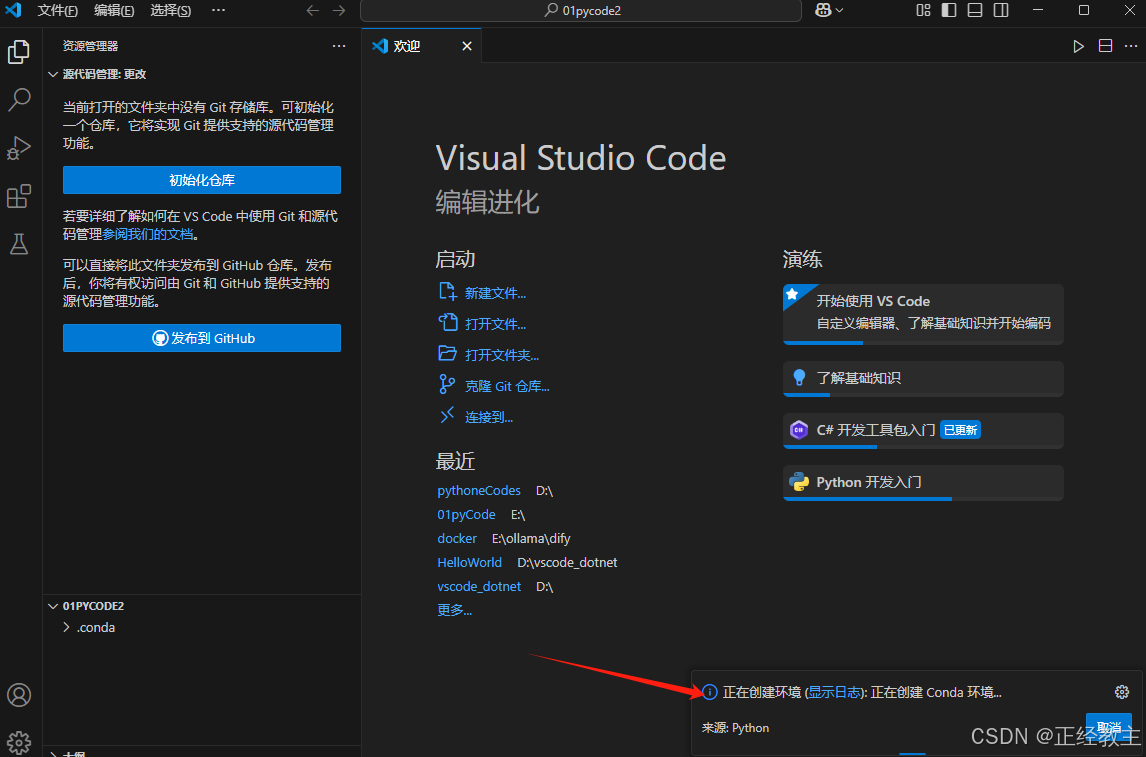Open the 参阅我们的文档 link
This screenshot has height=757, width=1146.
tap(148, 235)
